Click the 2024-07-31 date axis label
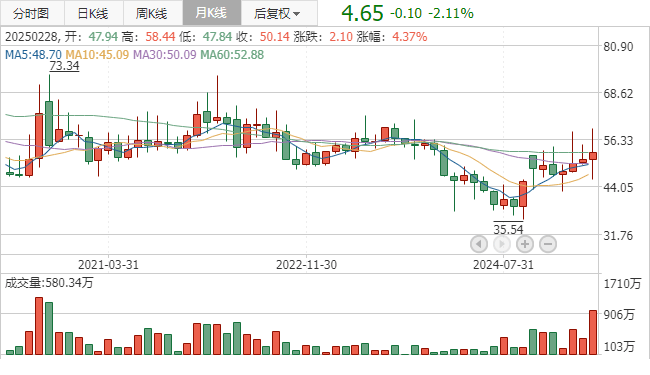The image size is (650, 375). [x=503, y=264]
